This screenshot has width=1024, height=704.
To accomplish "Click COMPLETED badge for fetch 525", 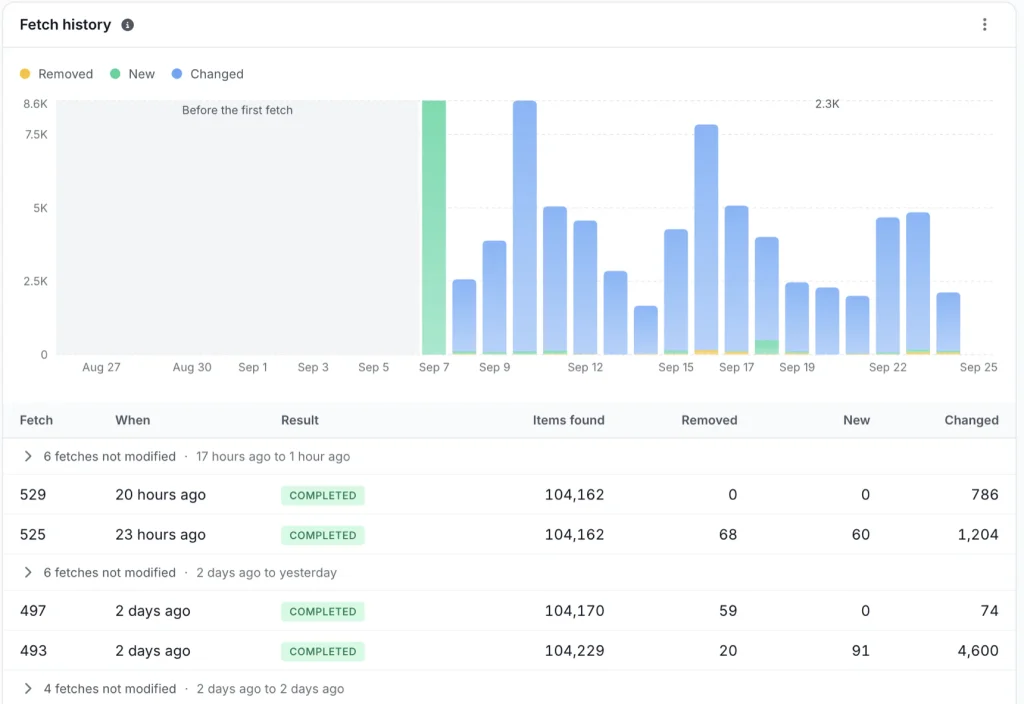I will point(323,535).
